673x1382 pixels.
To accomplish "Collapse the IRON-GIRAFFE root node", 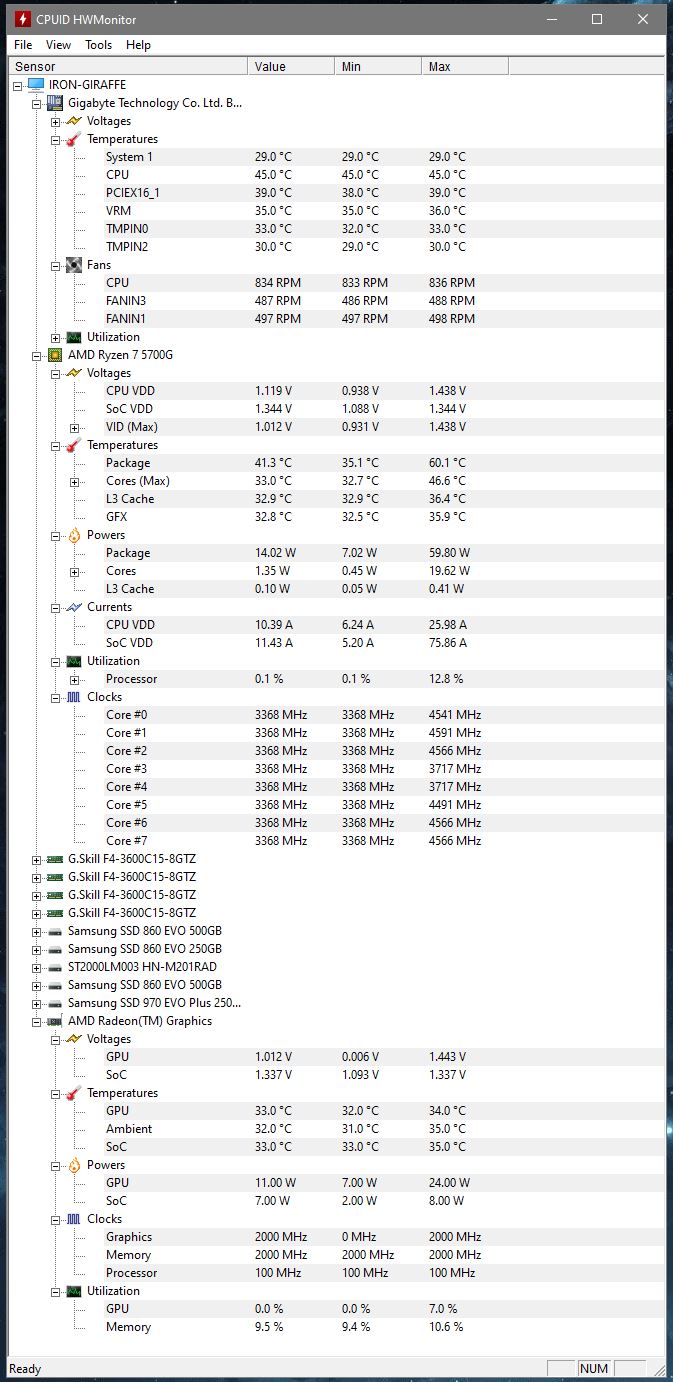I will [x=19, y=85].
